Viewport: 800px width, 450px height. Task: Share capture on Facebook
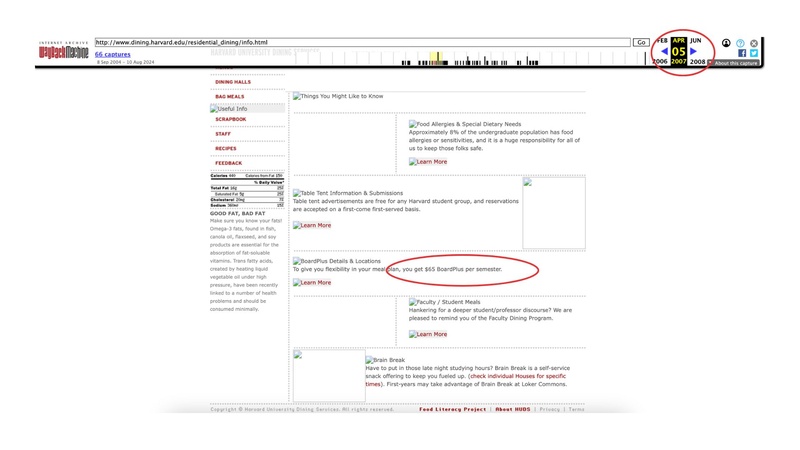(742, 53)
